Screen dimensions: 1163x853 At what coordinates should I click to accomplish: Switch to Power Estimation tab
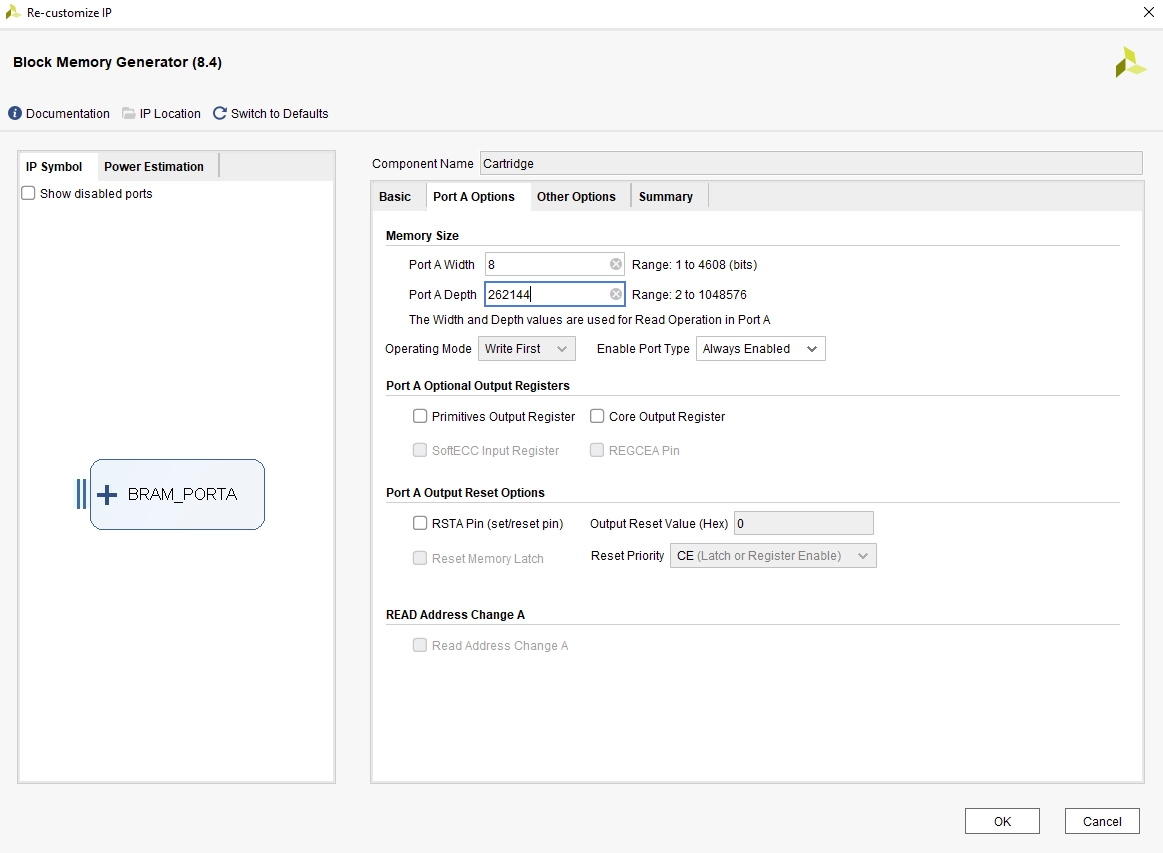click(x=154, y=167)
